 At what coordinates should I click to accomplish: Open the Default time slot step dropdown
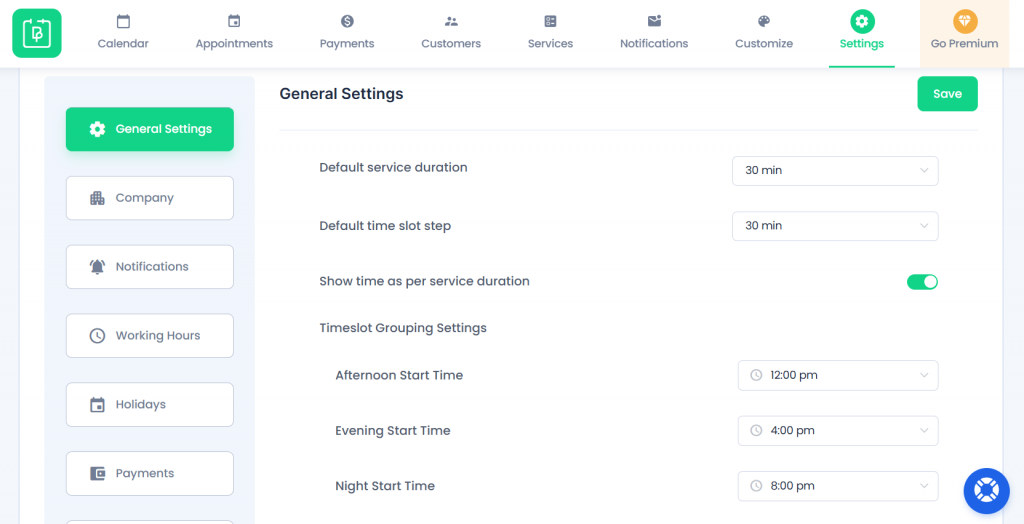coord(835,226)
